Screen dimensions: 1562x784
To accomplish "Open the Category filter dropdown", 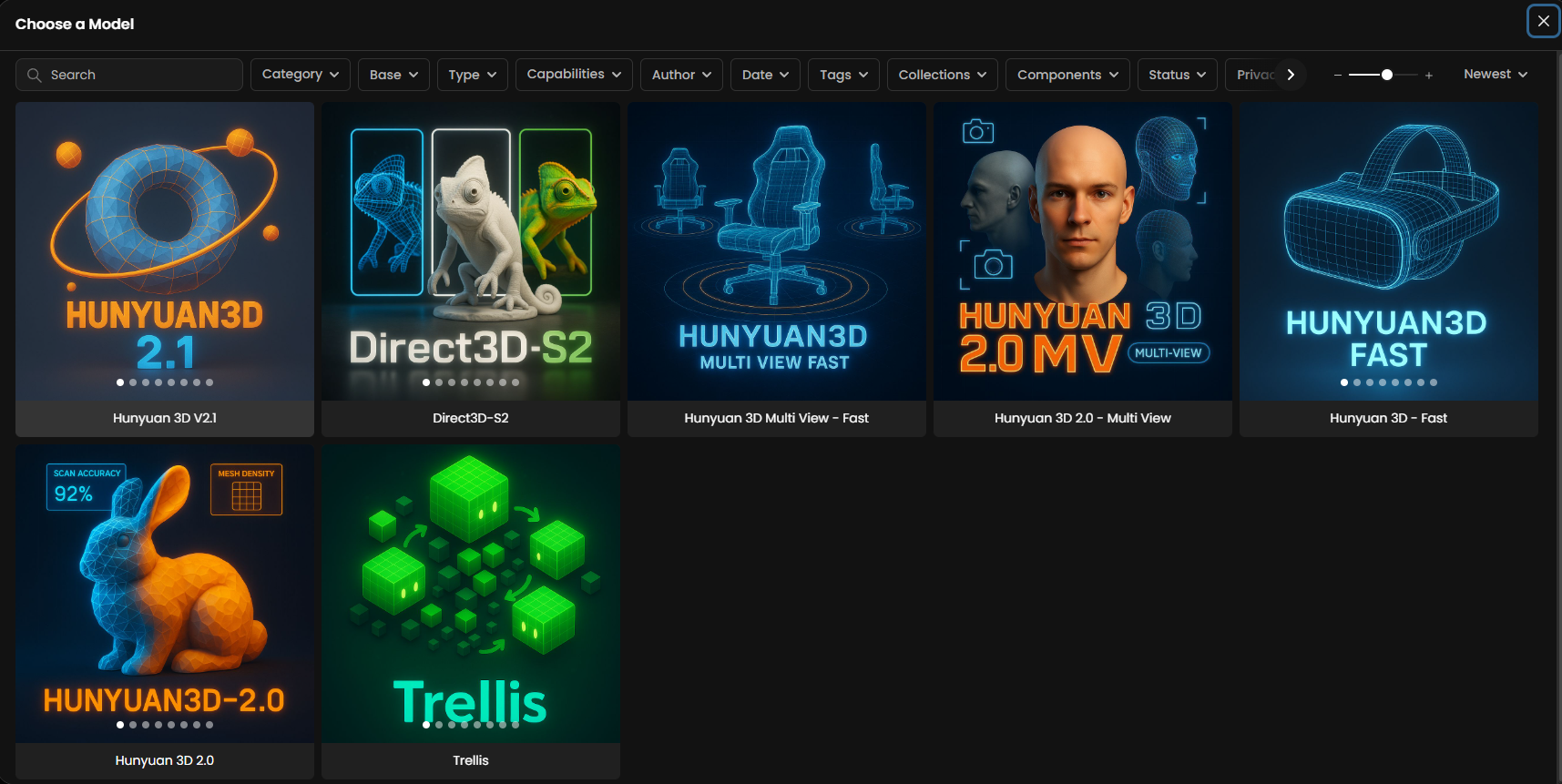I will (301, 75).
